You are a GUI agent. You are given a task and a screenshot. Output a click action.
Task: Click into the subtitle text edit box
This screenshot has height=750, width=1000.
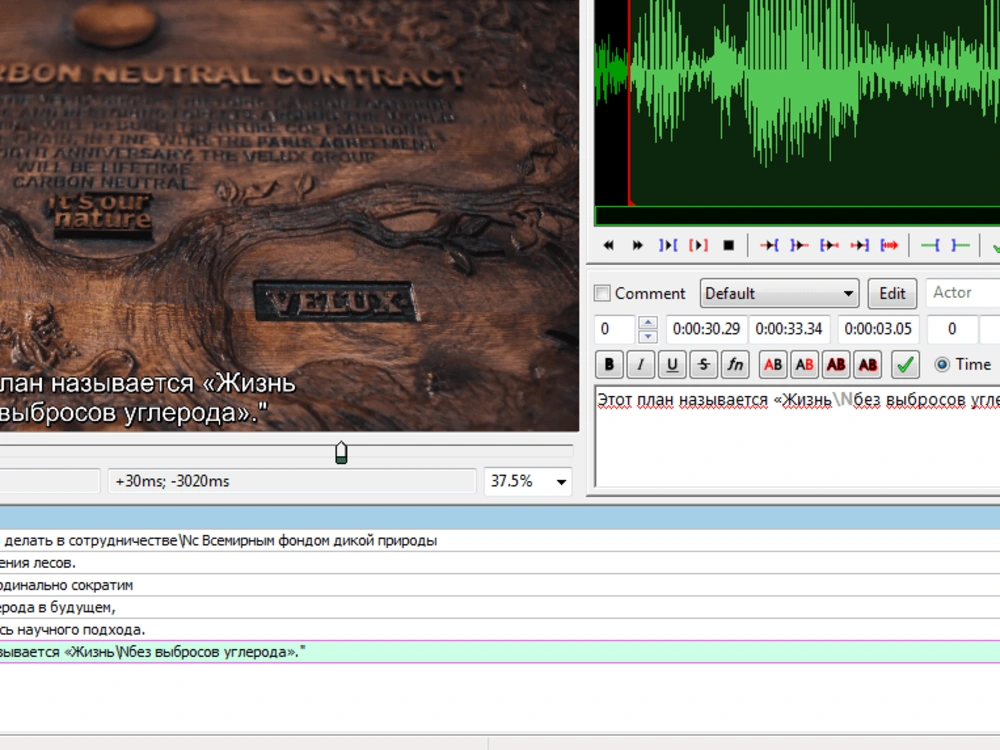(797, 437)
